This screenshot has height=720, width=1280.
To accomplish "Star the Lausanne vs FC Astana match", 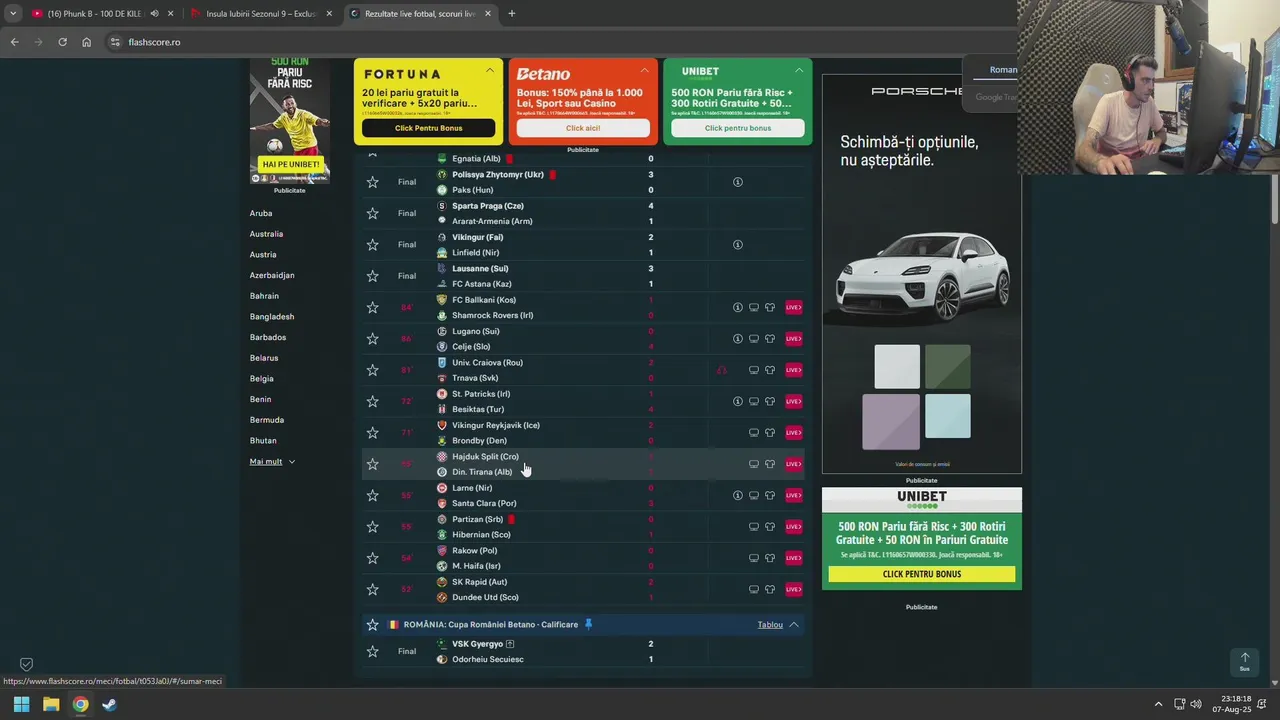I will pyautogui.click(x=372, y=276).
